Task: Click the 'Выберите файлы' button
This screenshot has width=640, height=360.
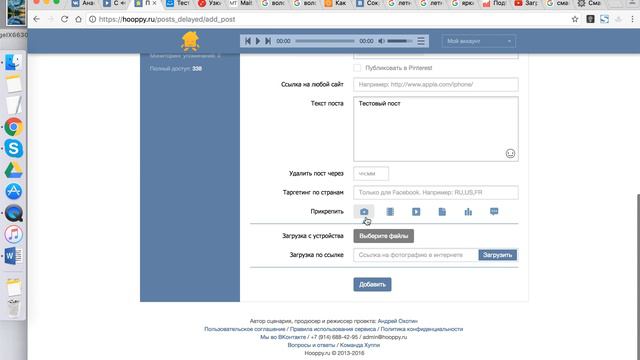Action: point(384,236)
